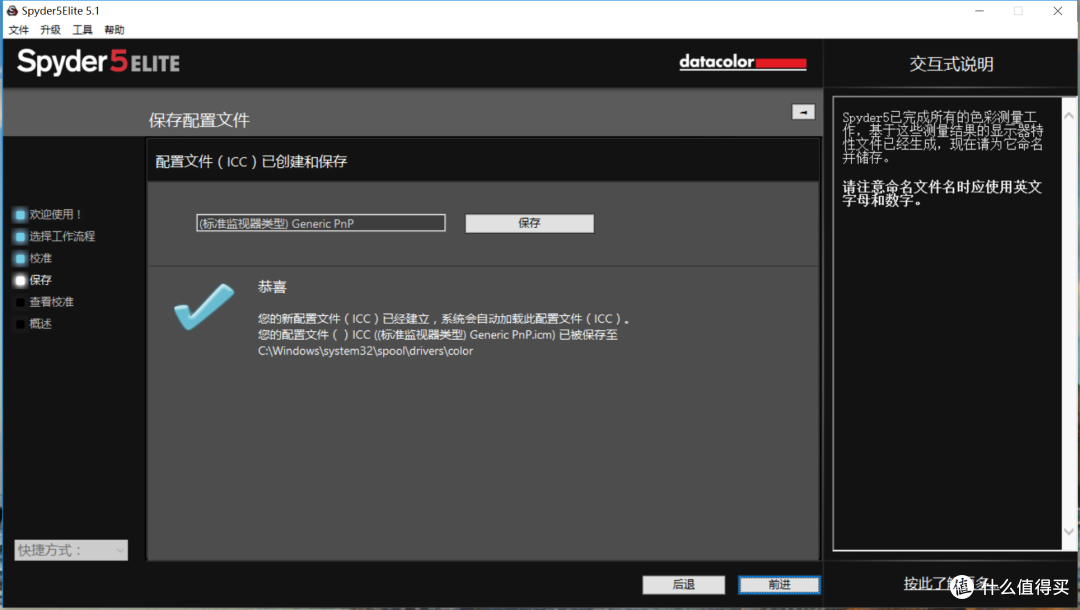The width and height of the screenshot is (1080, 610).
Task: Click the profile name input field
Action: pyautogui.click(x=320, y=223)
